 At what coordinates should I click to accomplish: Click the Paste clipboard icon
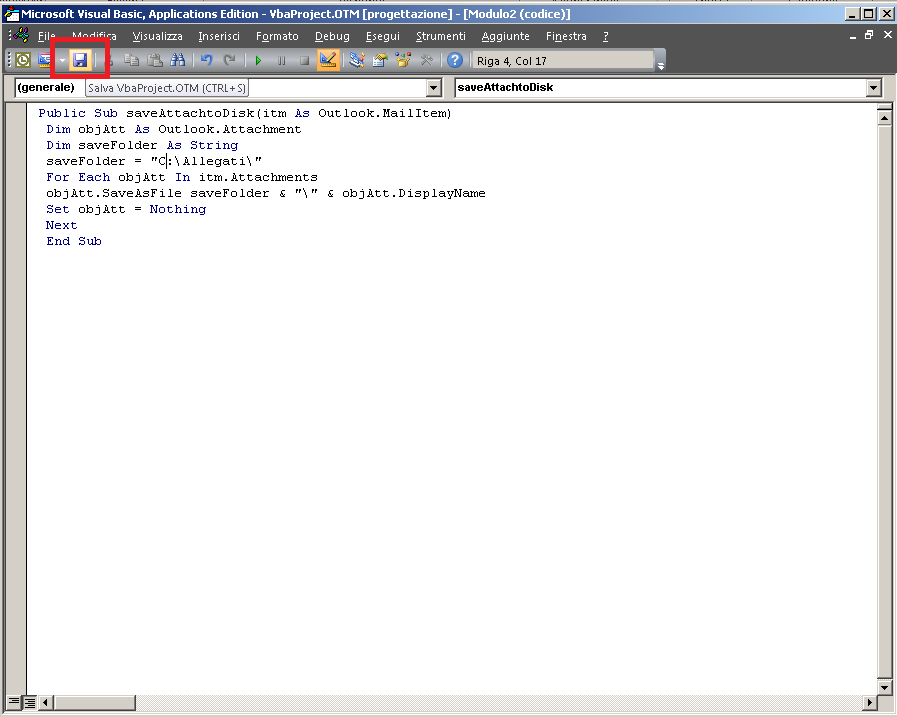[x=154, y=60]
